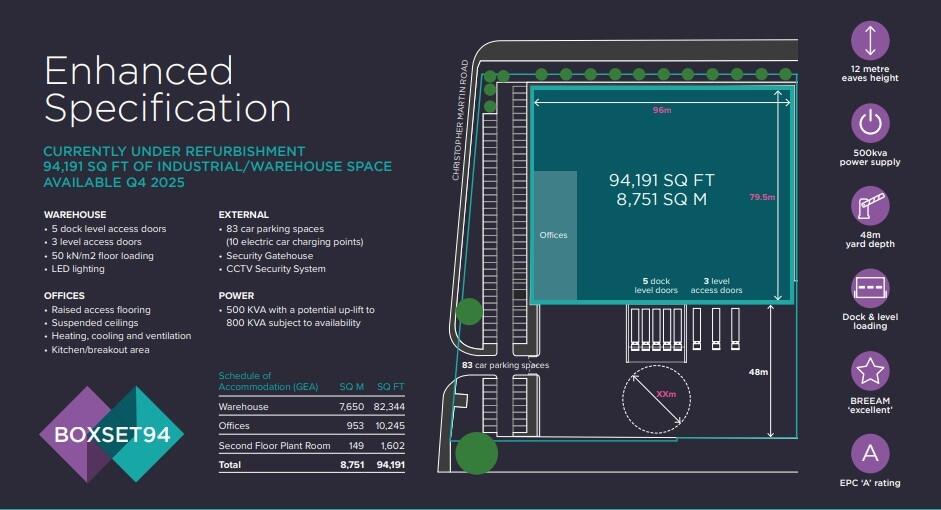Click the turning circle XXm diagram
This screenshot has height=510, width=941.
coord(656,399)
